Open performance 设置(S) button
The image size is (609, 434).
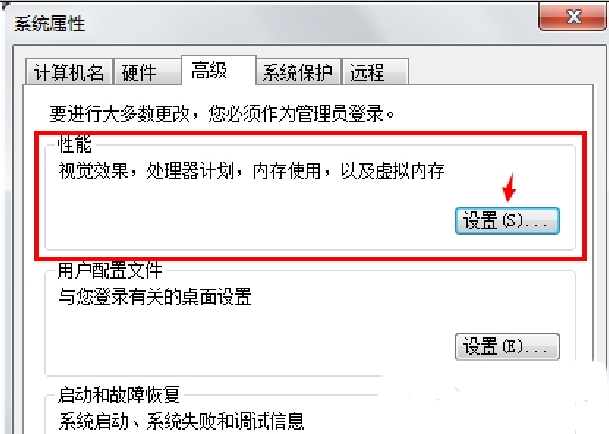[507, 221]
